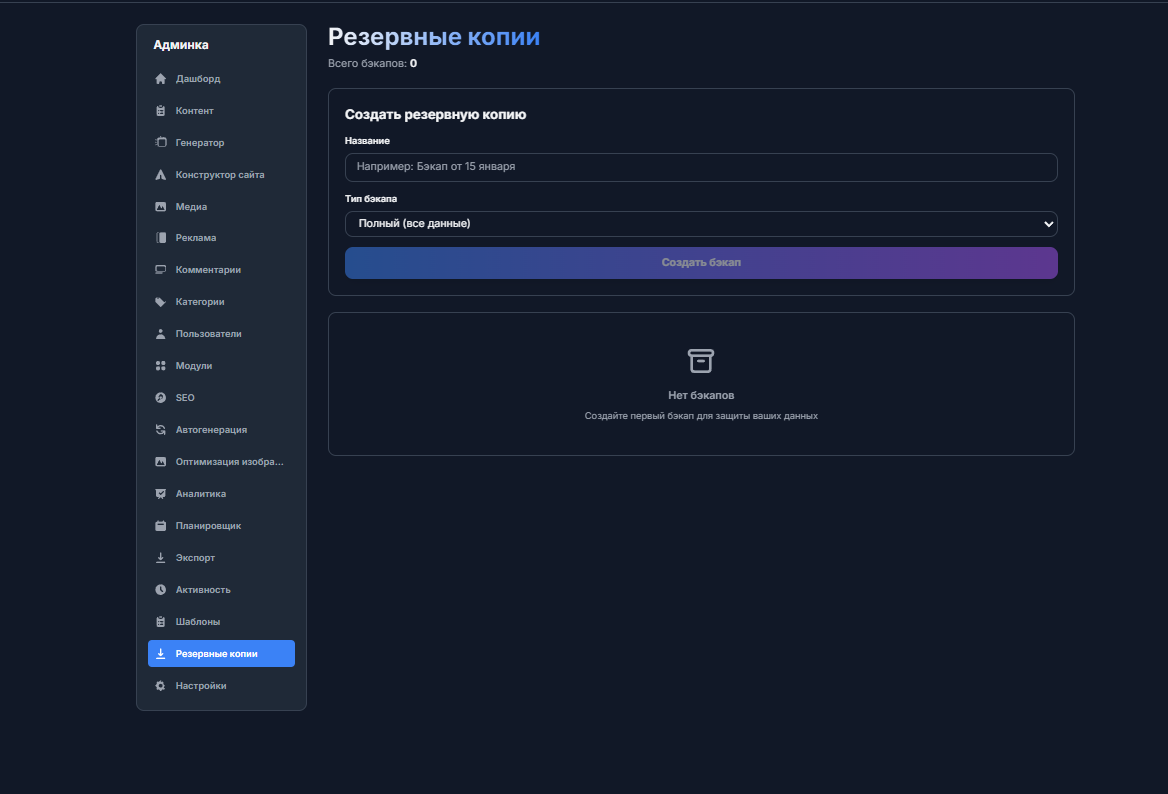Select Экспорт in the sidebar menu
This screenshot has width=1168, height=794.
195,558
